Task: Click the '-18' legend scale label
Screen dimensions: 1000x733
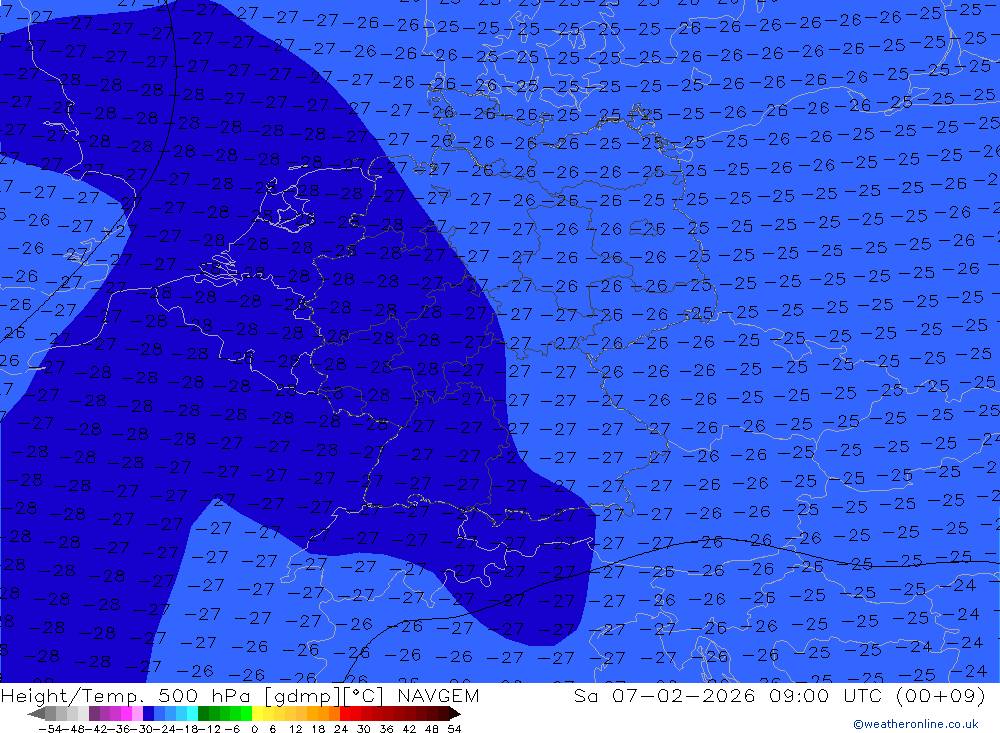Action: [x=186, y=729]
